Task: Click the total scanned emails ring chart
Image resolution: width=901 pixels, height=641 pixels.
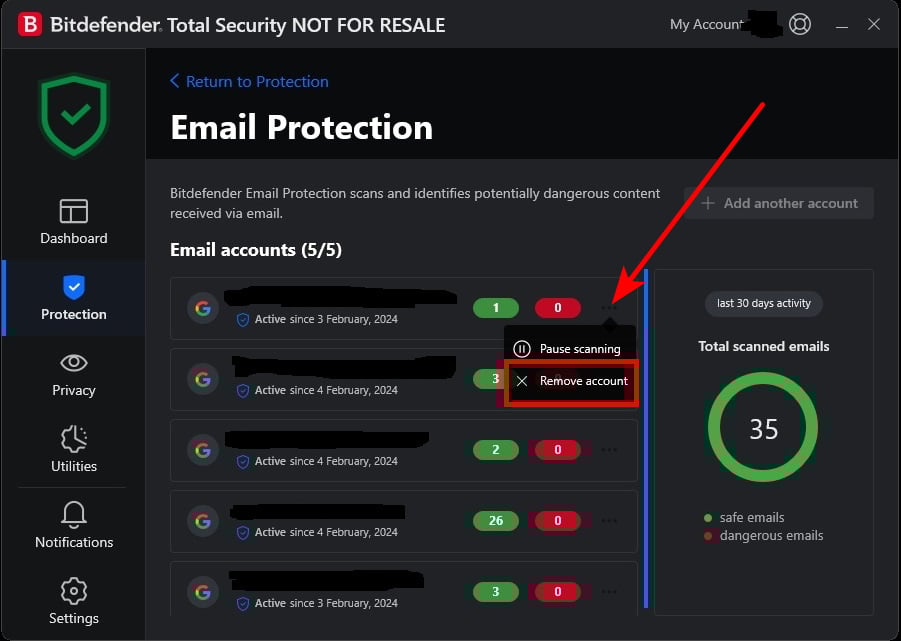Action: [763, 429]
